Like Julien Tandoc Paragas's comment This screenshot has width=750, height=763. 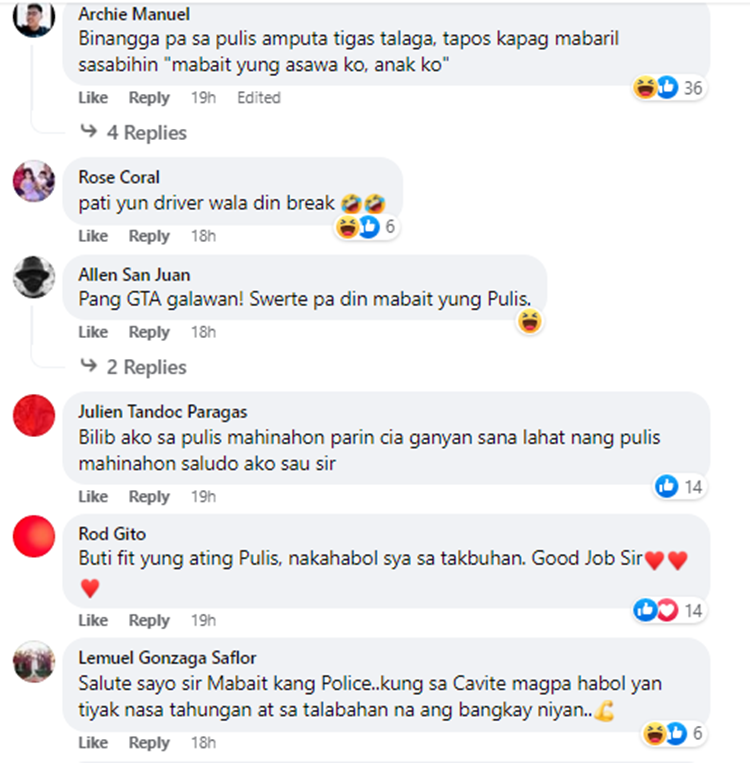tap(93, 497)
